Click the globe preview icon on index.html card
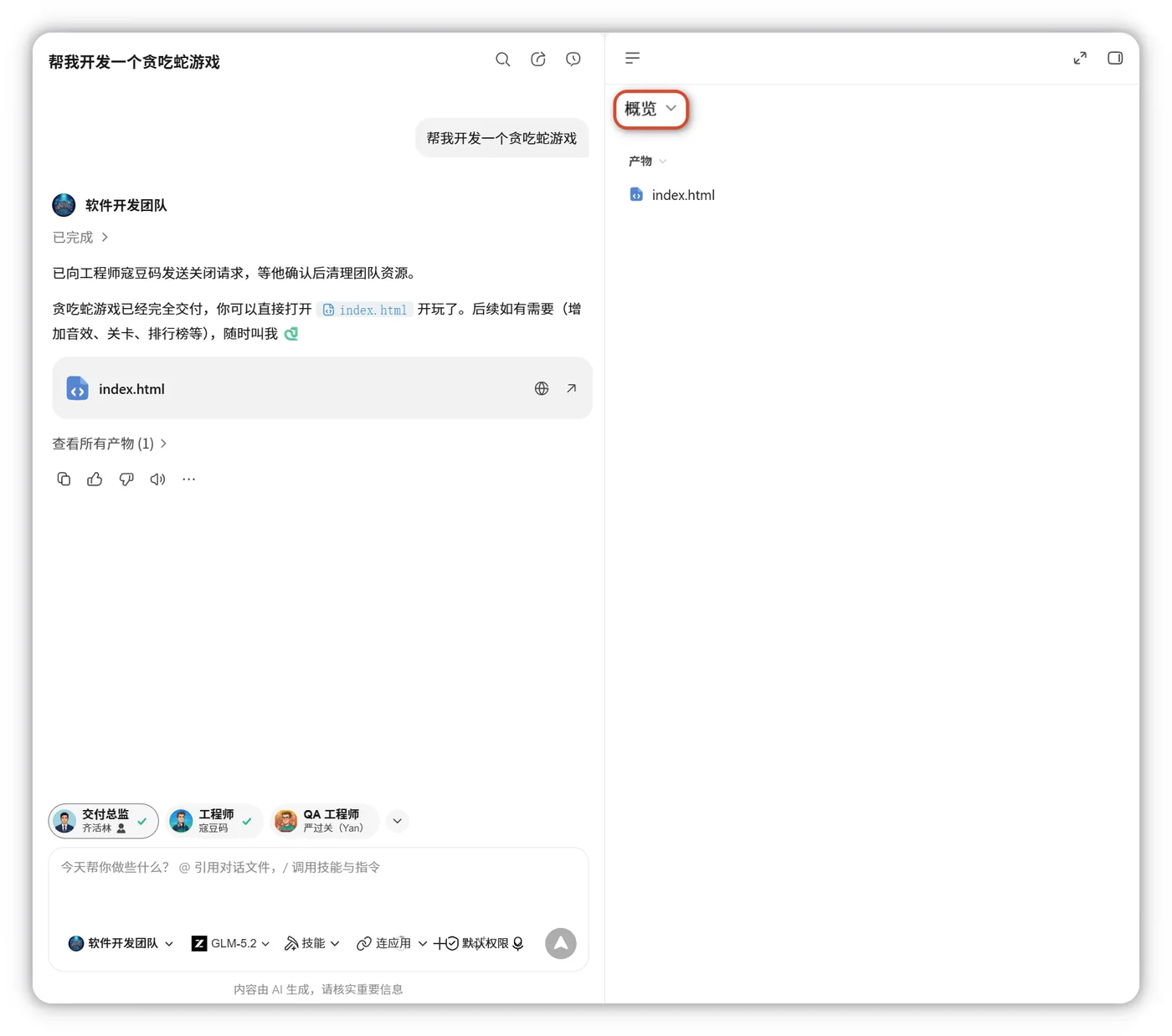 [542, 388]
